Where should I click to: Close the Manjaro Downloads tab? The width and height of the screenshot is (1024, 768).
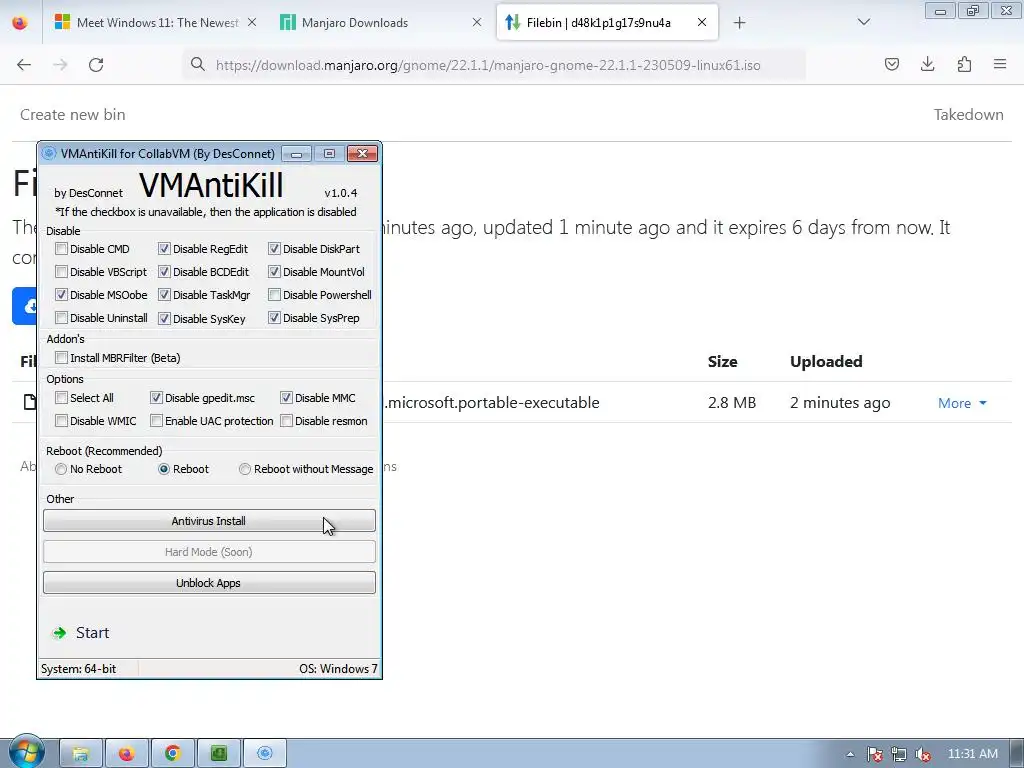[x=477, y=22]
